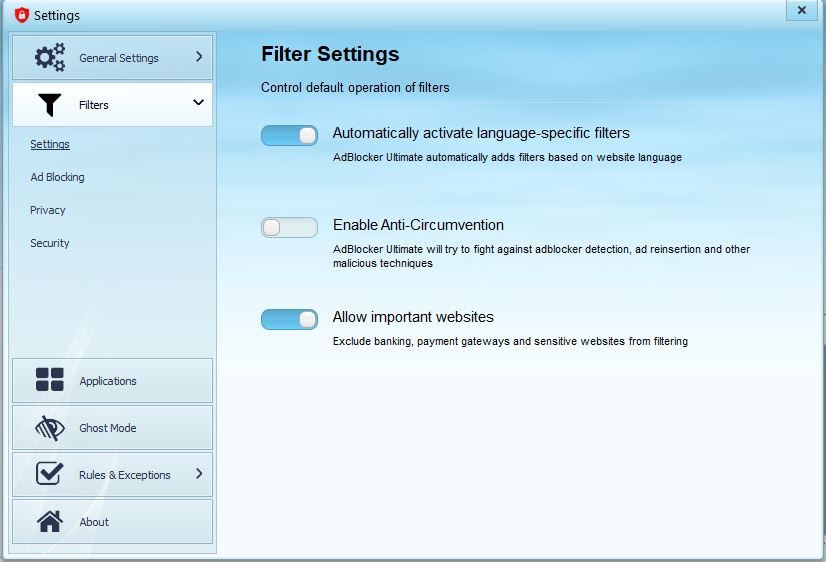Screen dimensions: 826x562
Task: Open the Privacy filters page
Action: click(47, 210)
